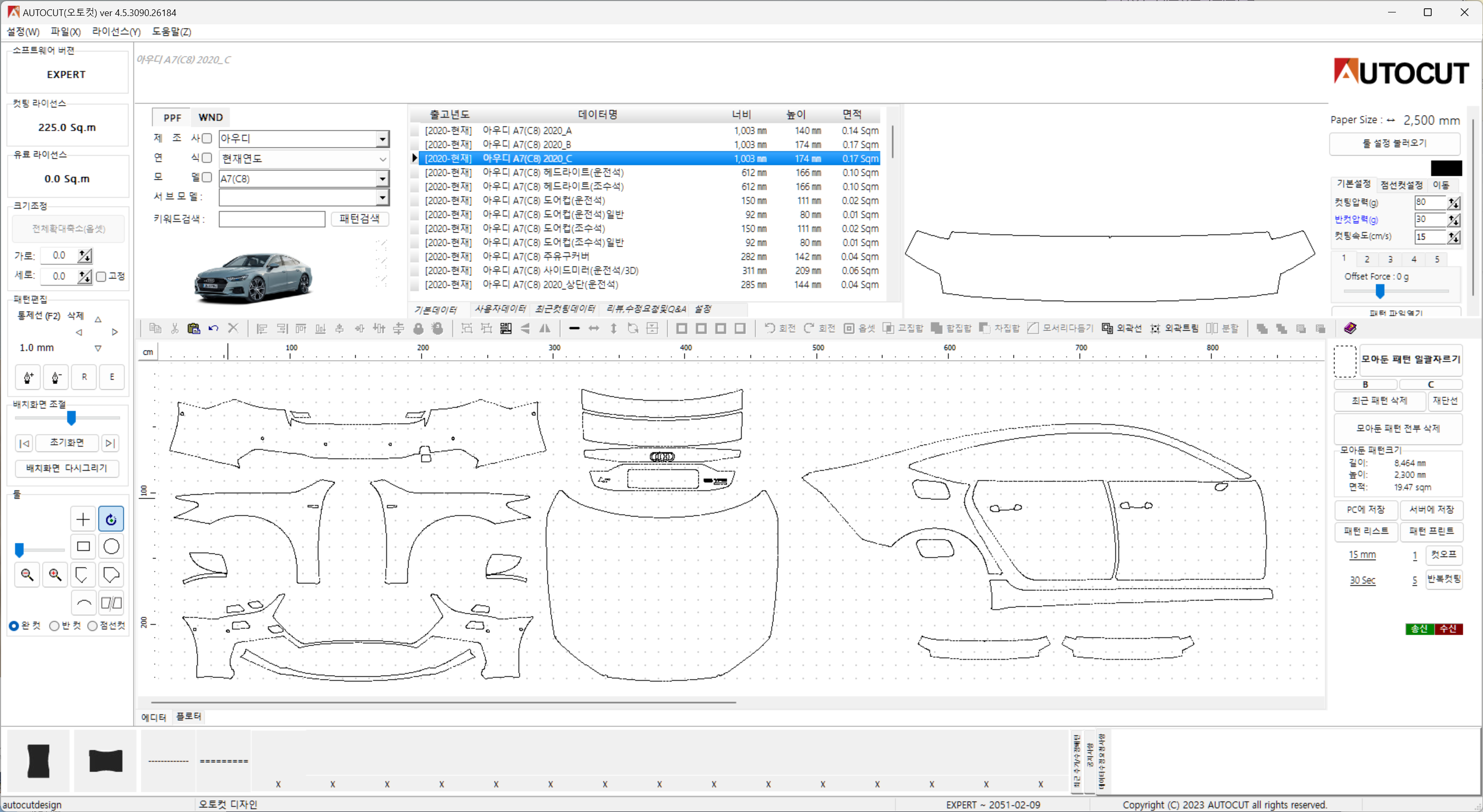Select the rectangle shape tool
This screenshot has height=812, width=1483.
pyautogui.click(x=84, y=546)
